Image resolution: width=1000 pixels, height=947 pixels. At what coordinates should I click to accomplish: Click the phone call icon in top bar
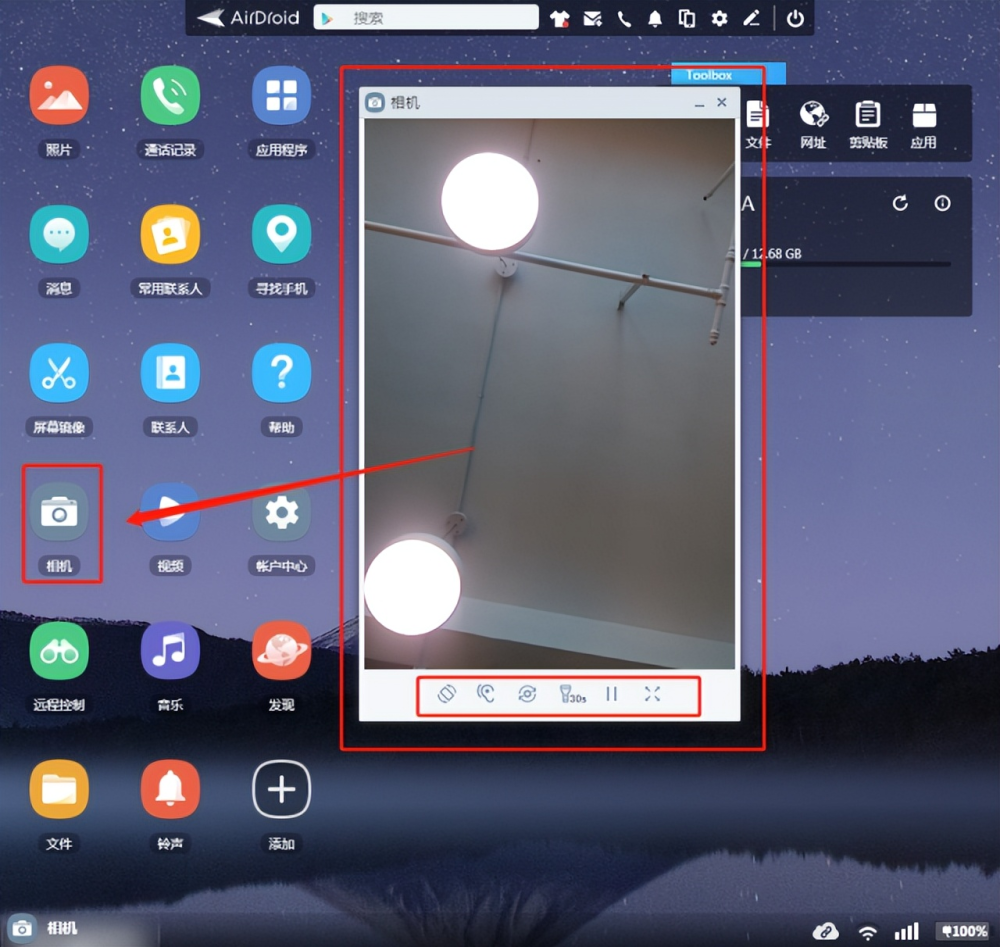click(624, 18)
